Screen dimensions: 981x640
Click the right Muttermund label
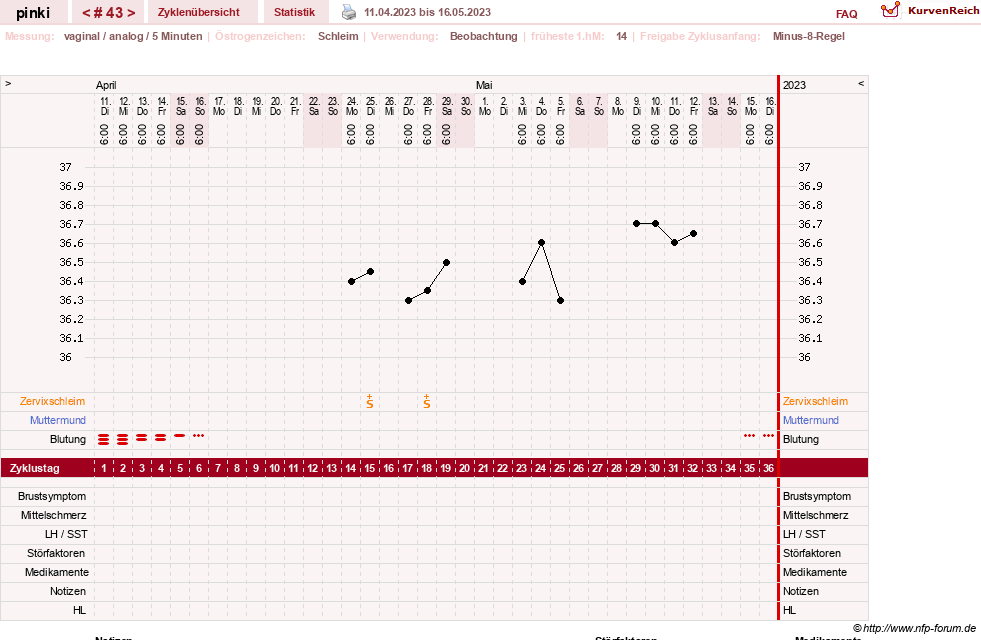coord(811,420)
